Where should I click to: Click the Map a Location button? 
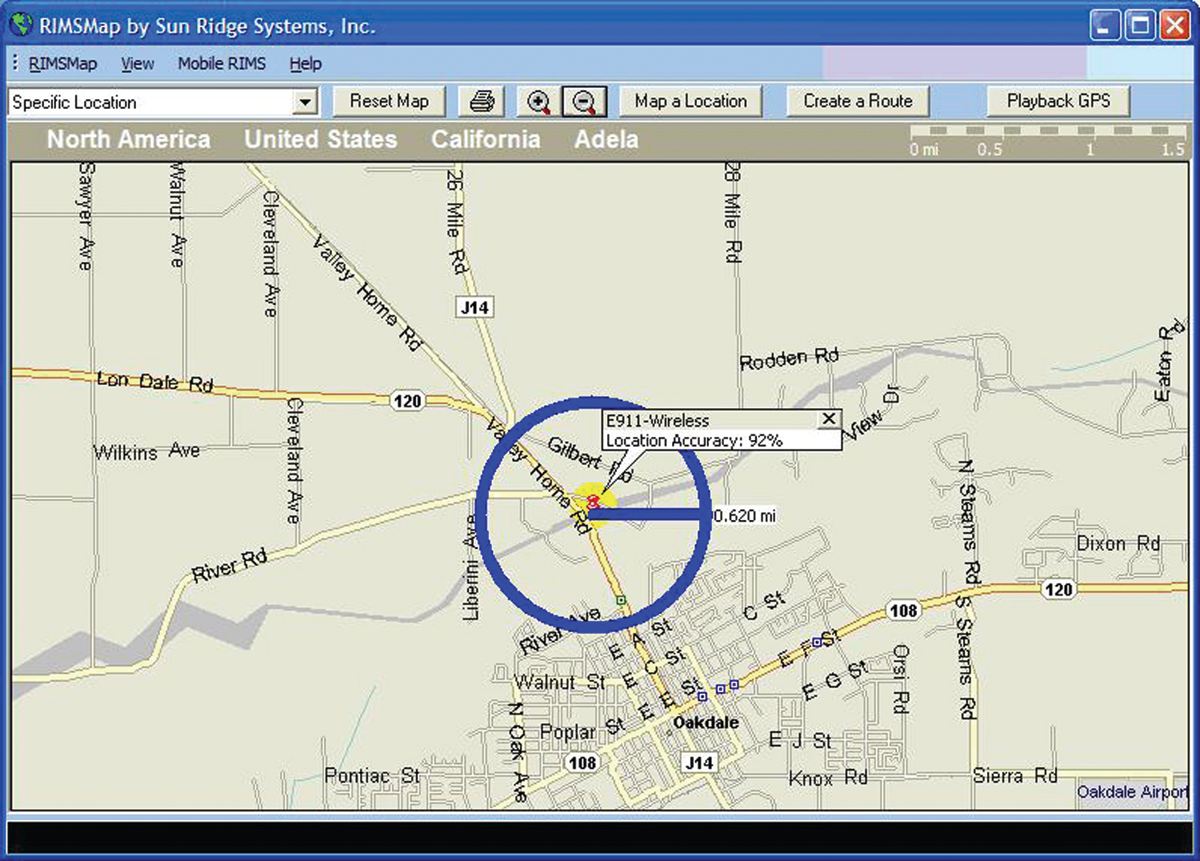coord(690,101)
